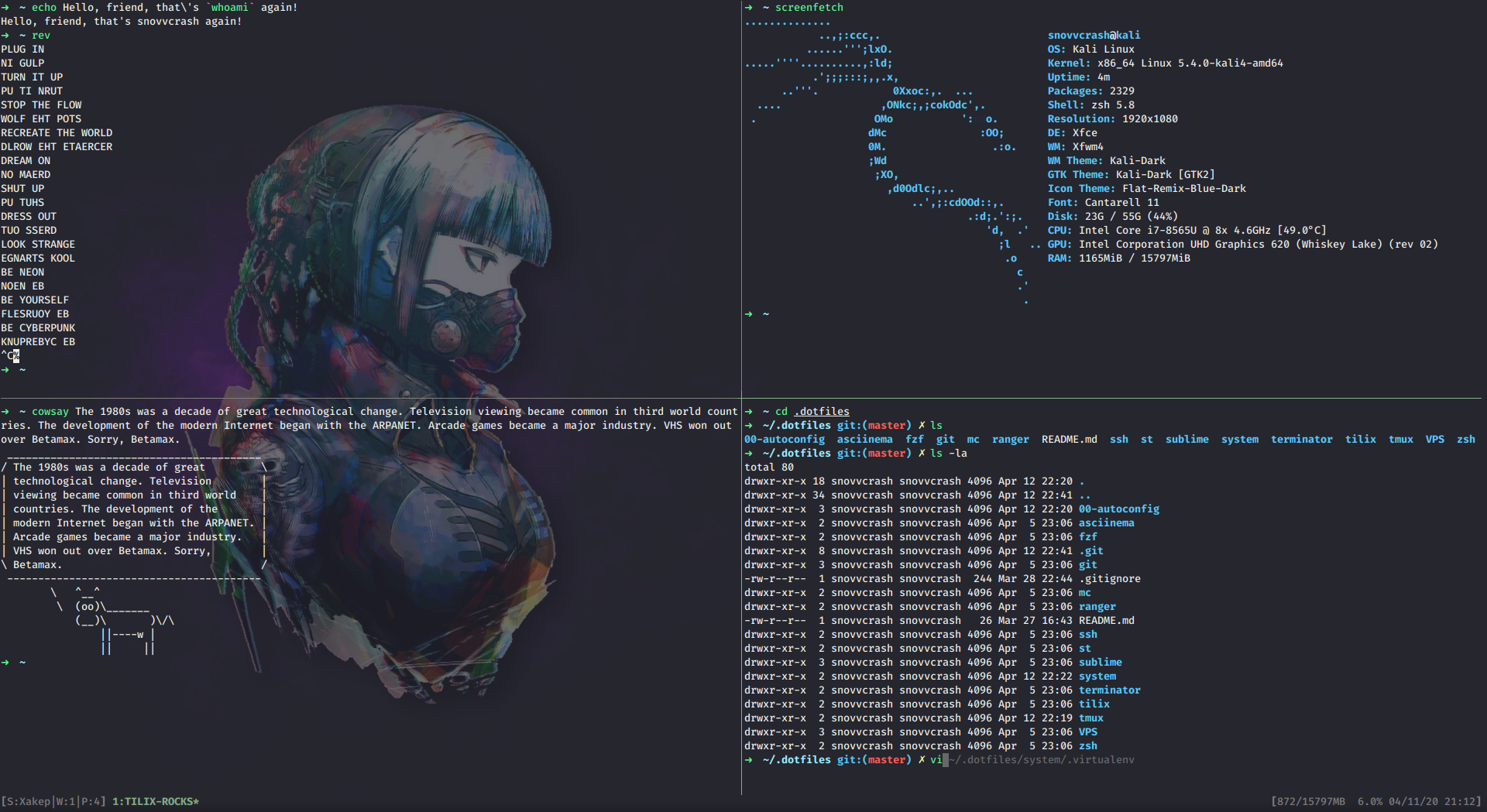Click the tmux directory name in the long listing
This screenshot has width=1487, height=812.
pos(1091,718)
